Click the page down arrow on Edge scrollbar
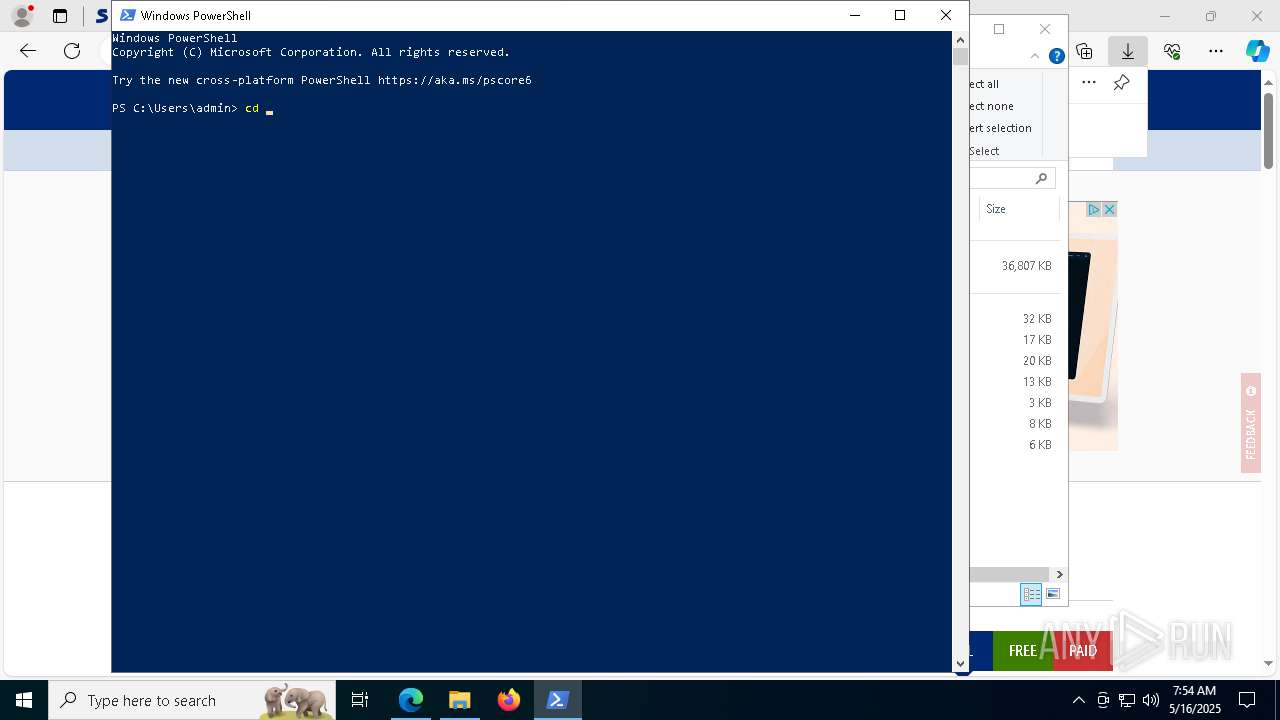This screenshot has height=720, width=1280. (x=1268, y=663)
